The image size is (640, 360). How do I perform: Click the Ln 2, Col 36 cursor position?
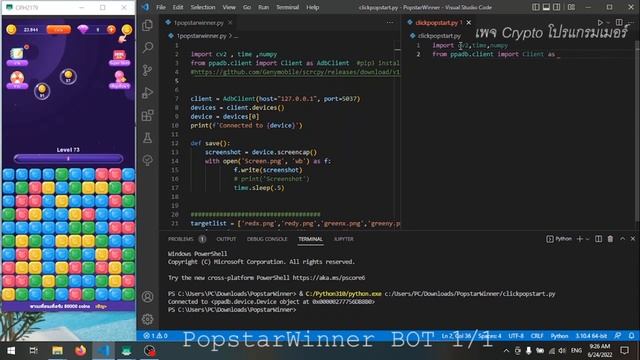(x=456, y=336)
